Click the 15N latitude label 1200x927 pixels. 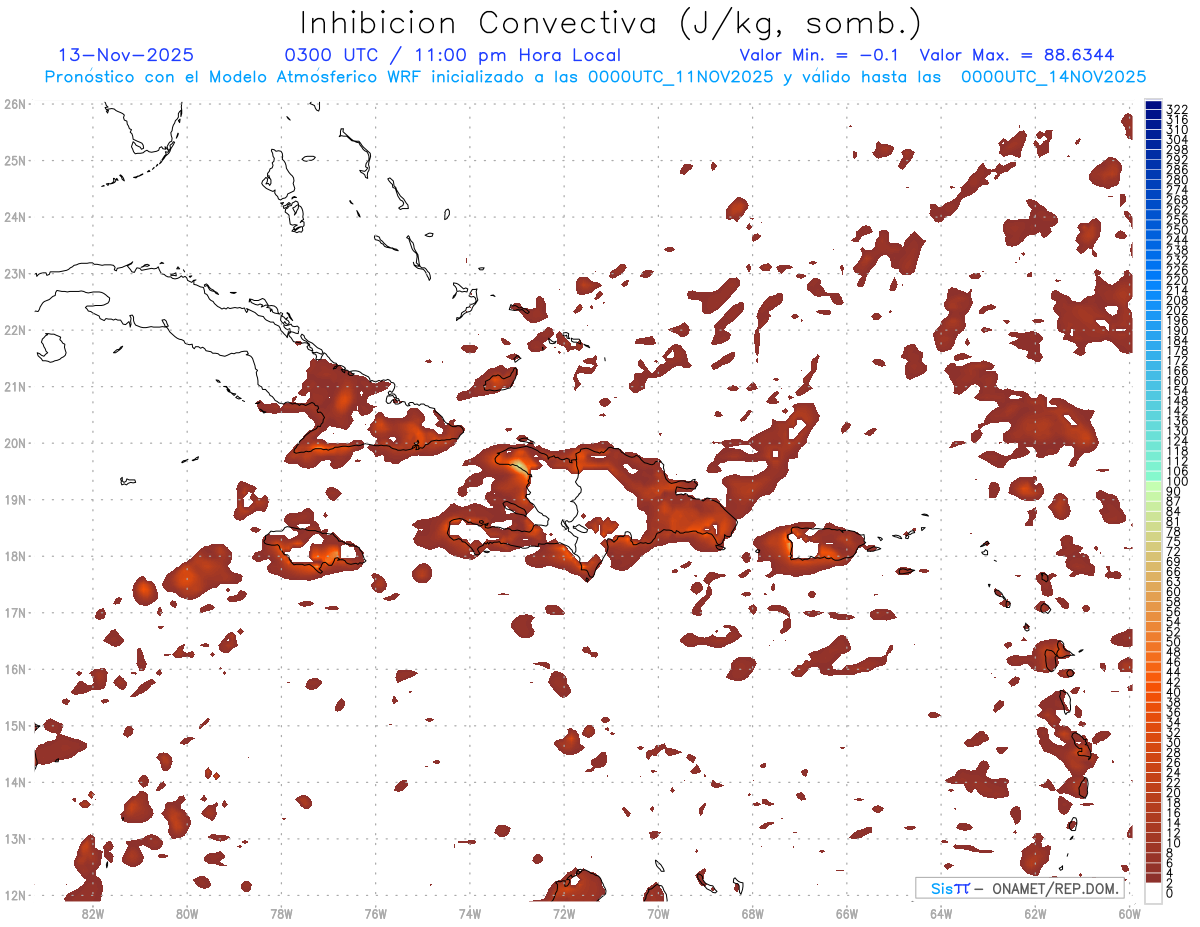[14, 725]
